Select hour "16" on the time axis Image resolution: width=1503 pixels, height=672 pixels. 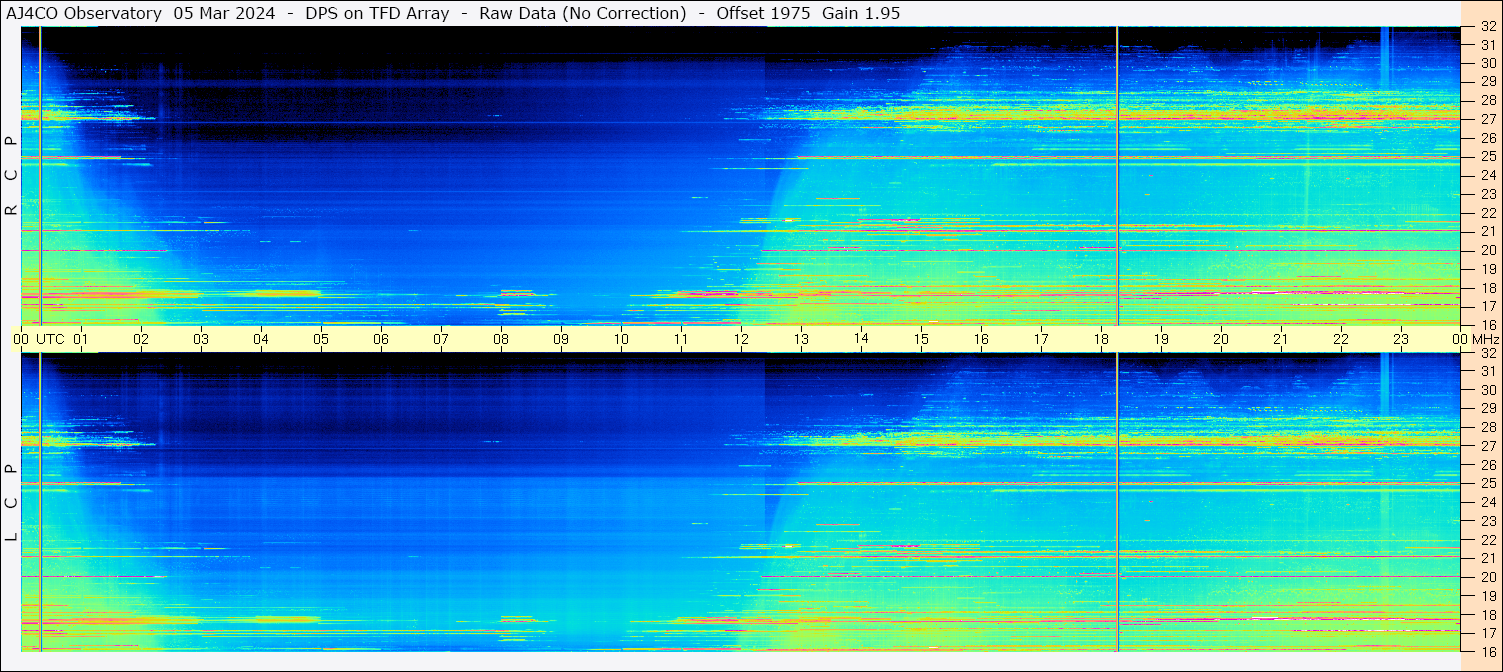pos(981,339)
